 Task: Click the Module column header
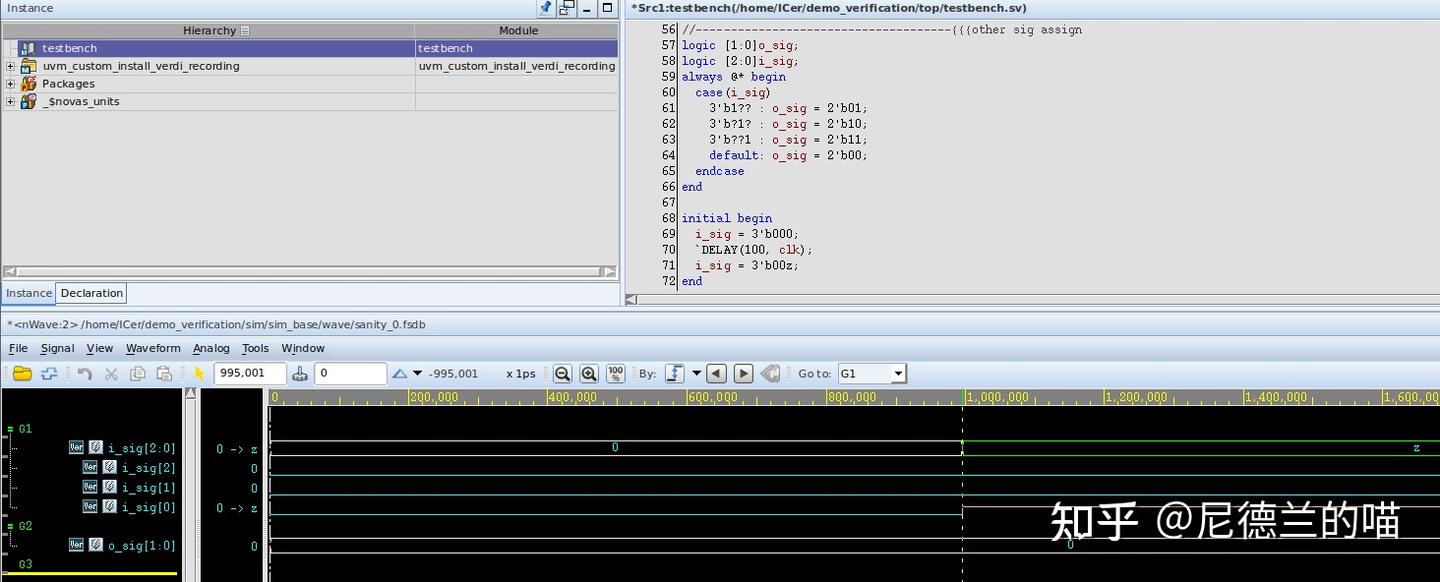[x=517, y=31]
